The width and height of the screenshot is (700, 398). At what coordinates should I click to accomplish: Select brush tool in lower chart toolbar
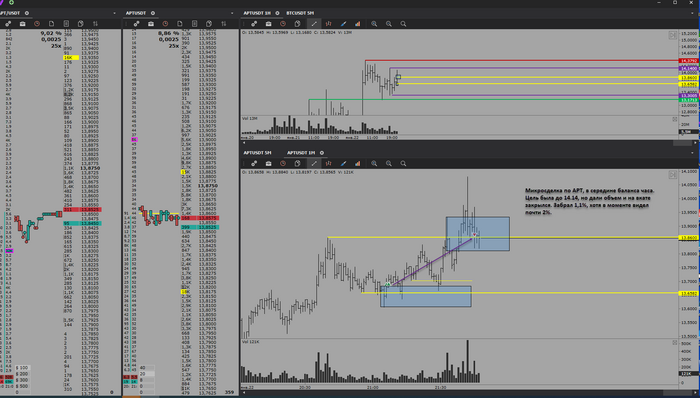click(343, 163)
